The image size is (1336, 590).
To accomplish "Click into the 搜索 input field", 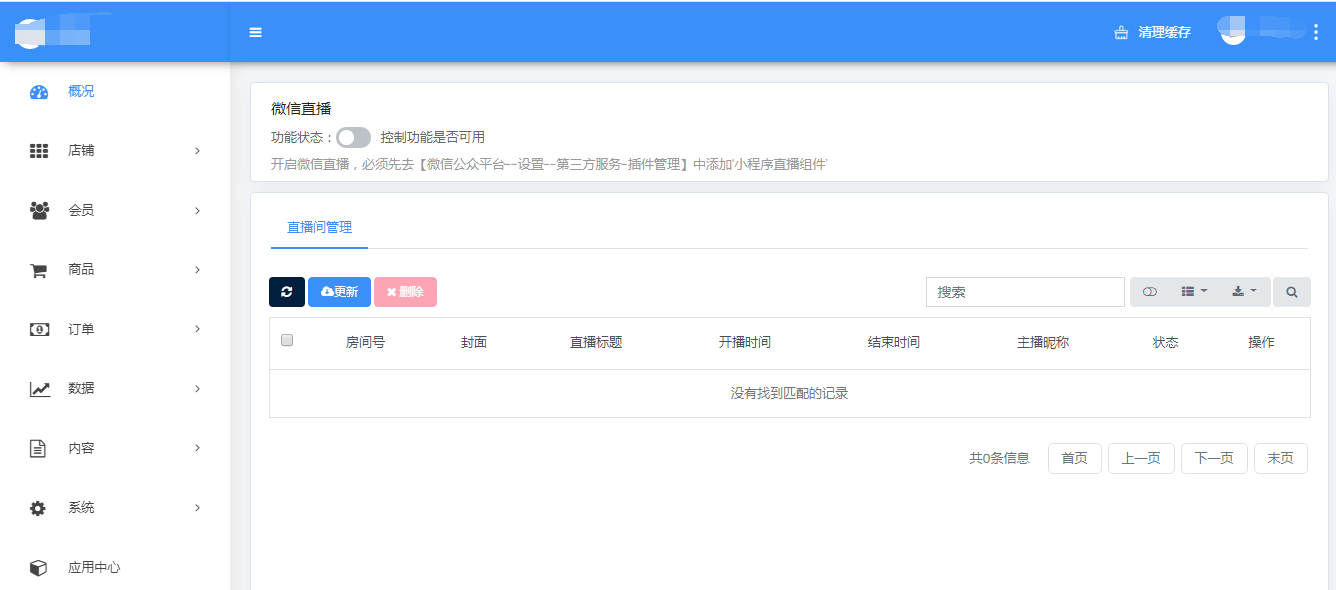I will click(x=1025, y=292).
